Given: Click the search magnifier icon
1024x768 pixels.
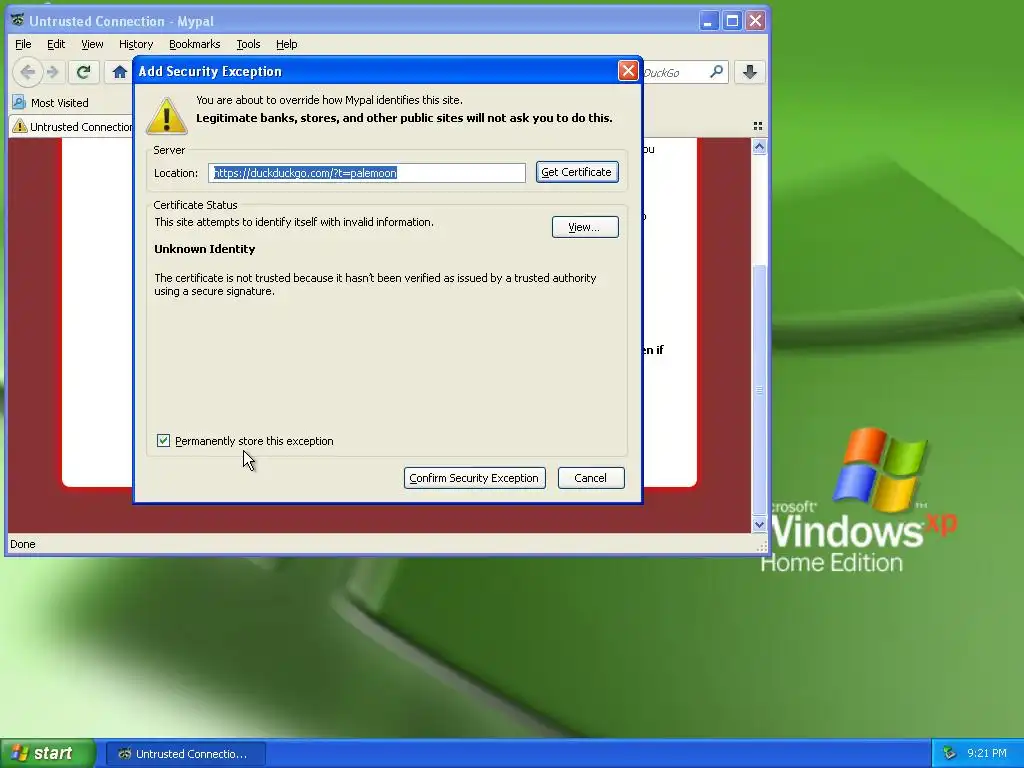Looking at the screenshot, I should [716, 72].
